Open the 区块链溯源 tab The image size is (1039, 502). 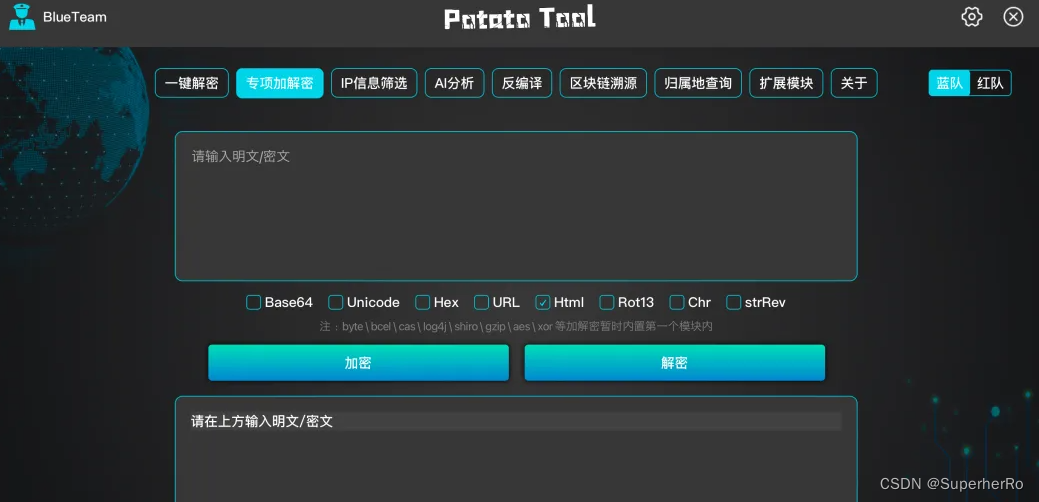[603, 83]
